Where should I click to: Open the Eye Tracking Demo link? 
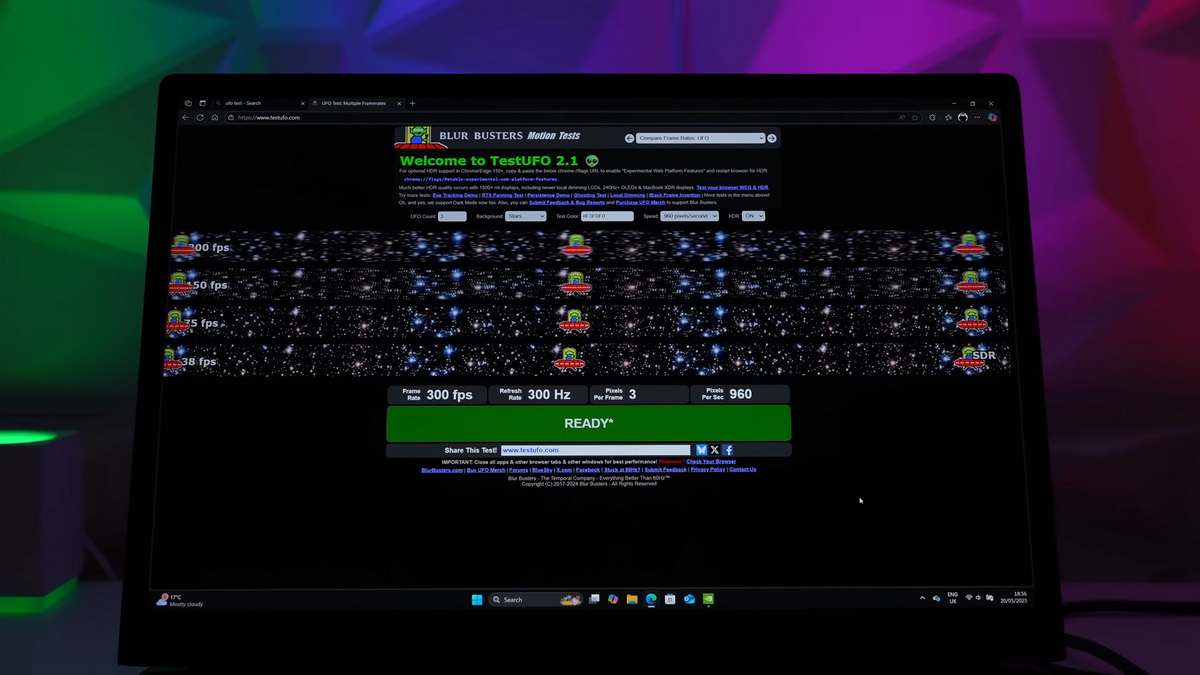point(455,195)
